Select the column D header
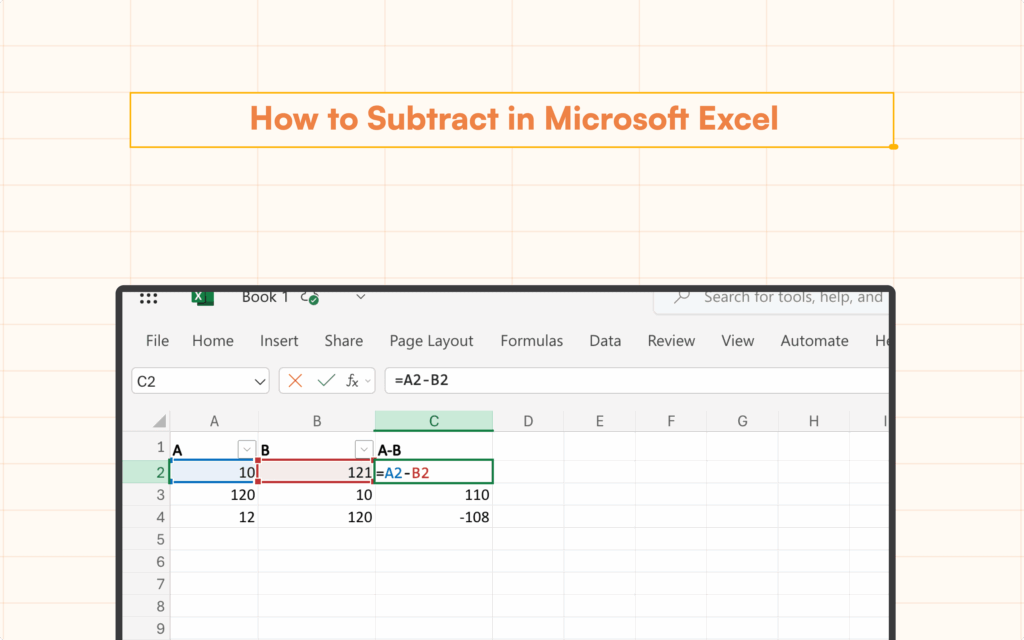Screen dimensions: 1024x640 point(528,422)
